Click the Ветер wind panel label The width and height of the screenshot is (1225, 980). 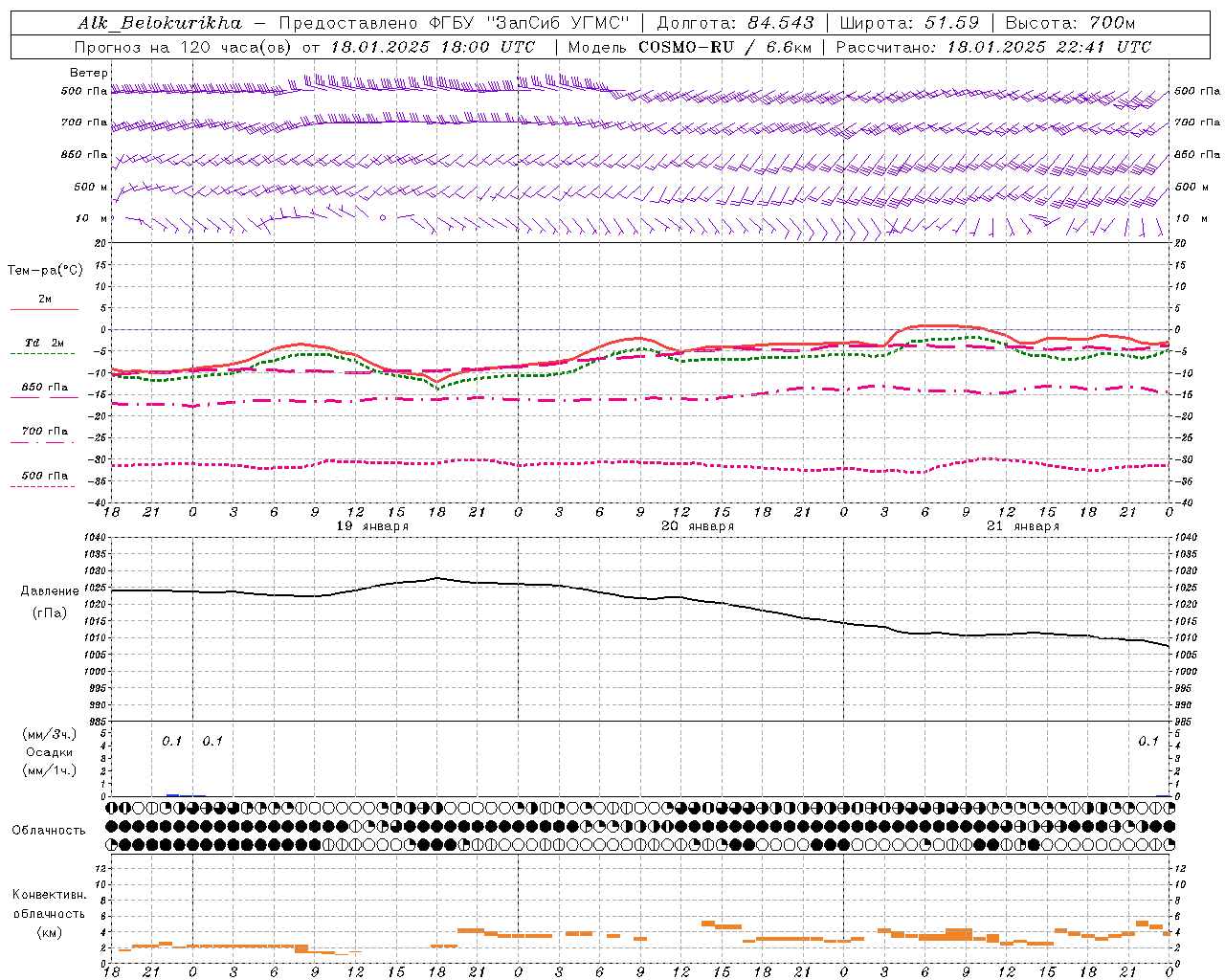[x=89, y=73]
